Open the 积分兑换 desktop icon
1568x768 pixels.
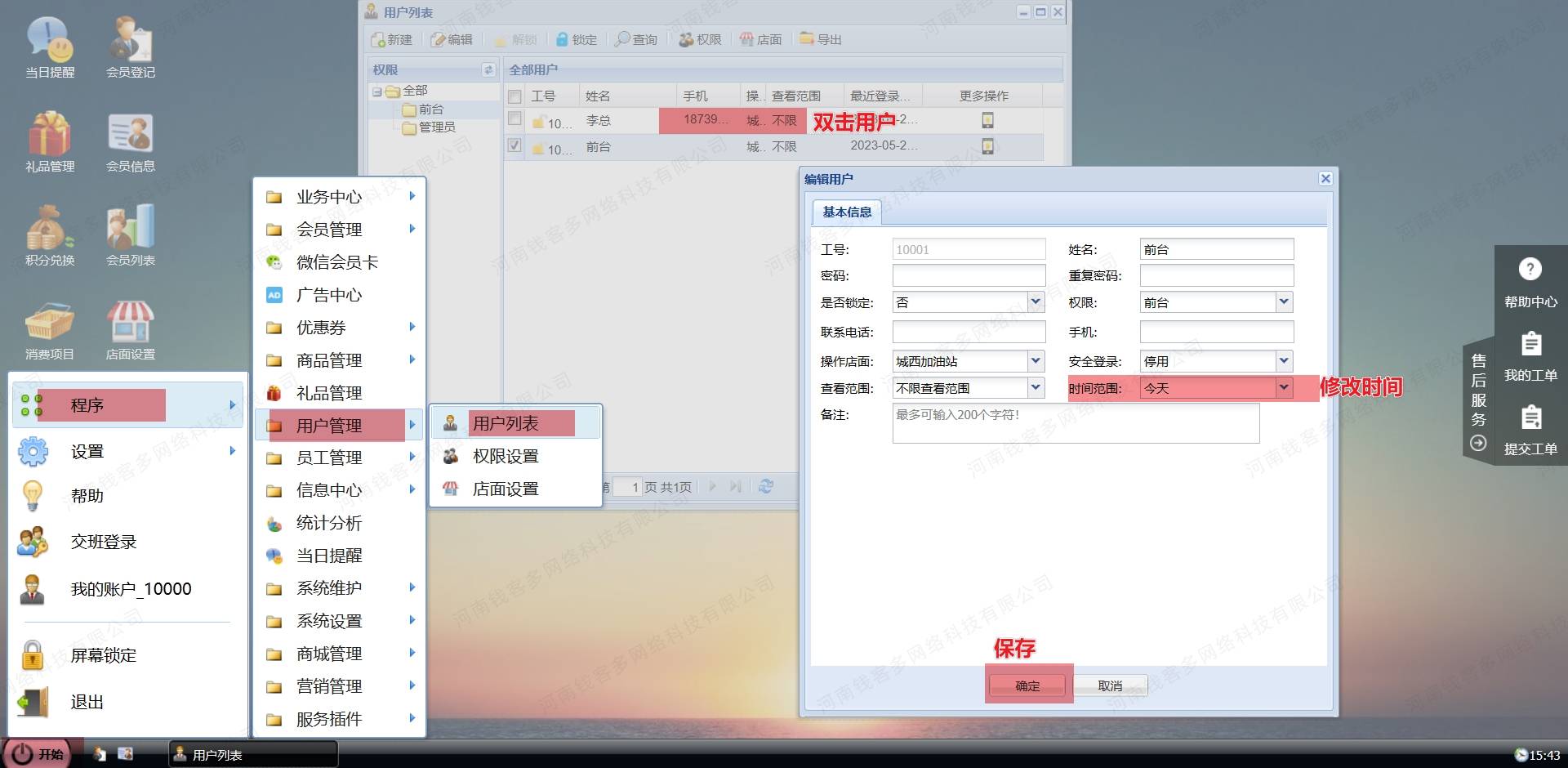(50, 235)
